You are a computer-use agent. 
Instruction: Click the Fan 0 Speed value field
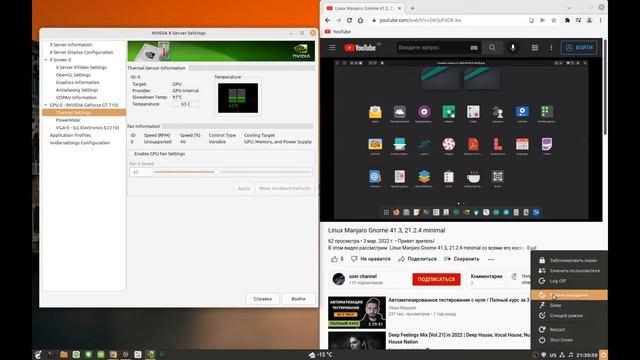[140, 172]
